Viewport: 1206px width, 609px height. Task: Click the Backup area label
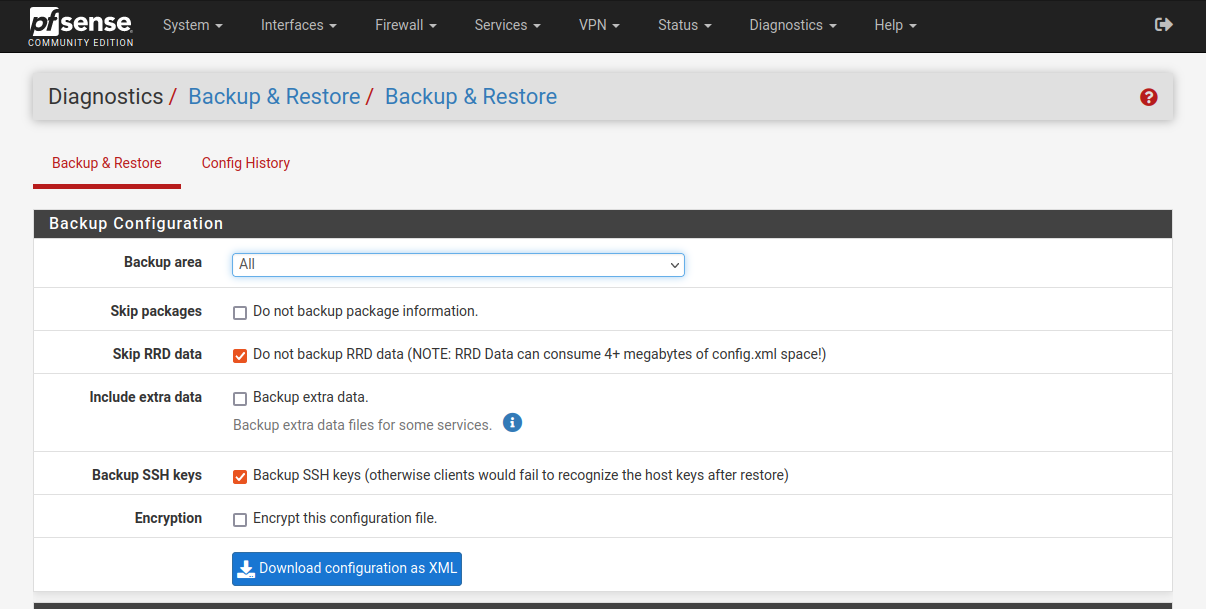pos(163,262)
